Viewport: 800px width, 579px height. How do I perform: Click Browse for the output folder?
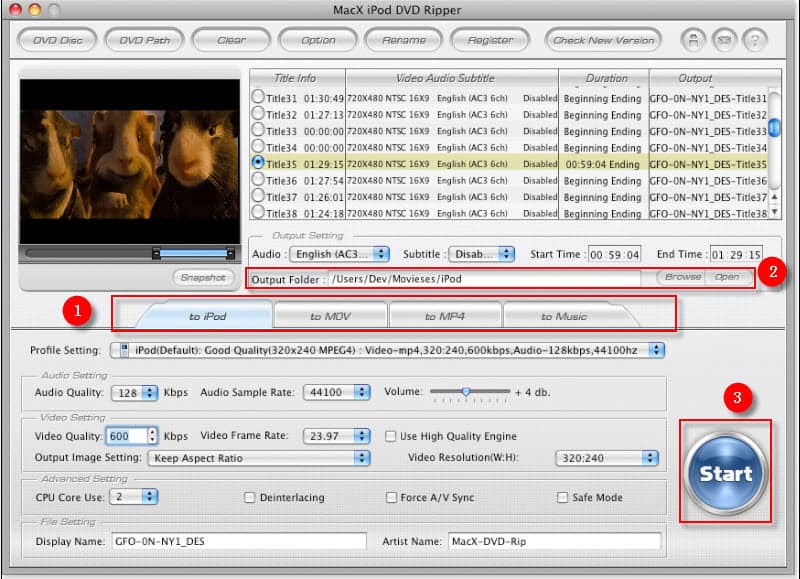point(683,277)
